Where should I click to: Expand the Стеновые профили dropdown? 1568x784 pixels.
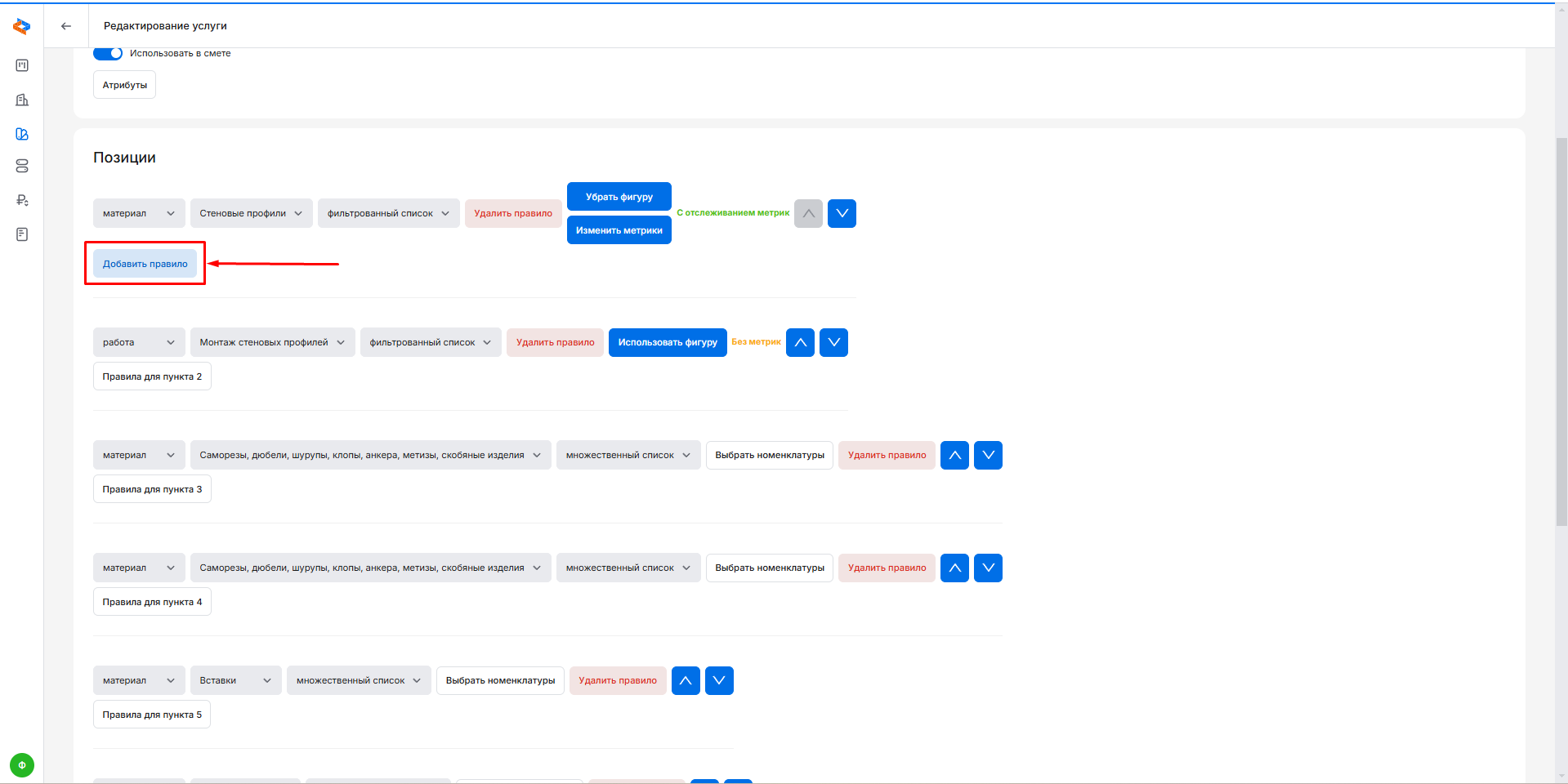tap(251, 213)
